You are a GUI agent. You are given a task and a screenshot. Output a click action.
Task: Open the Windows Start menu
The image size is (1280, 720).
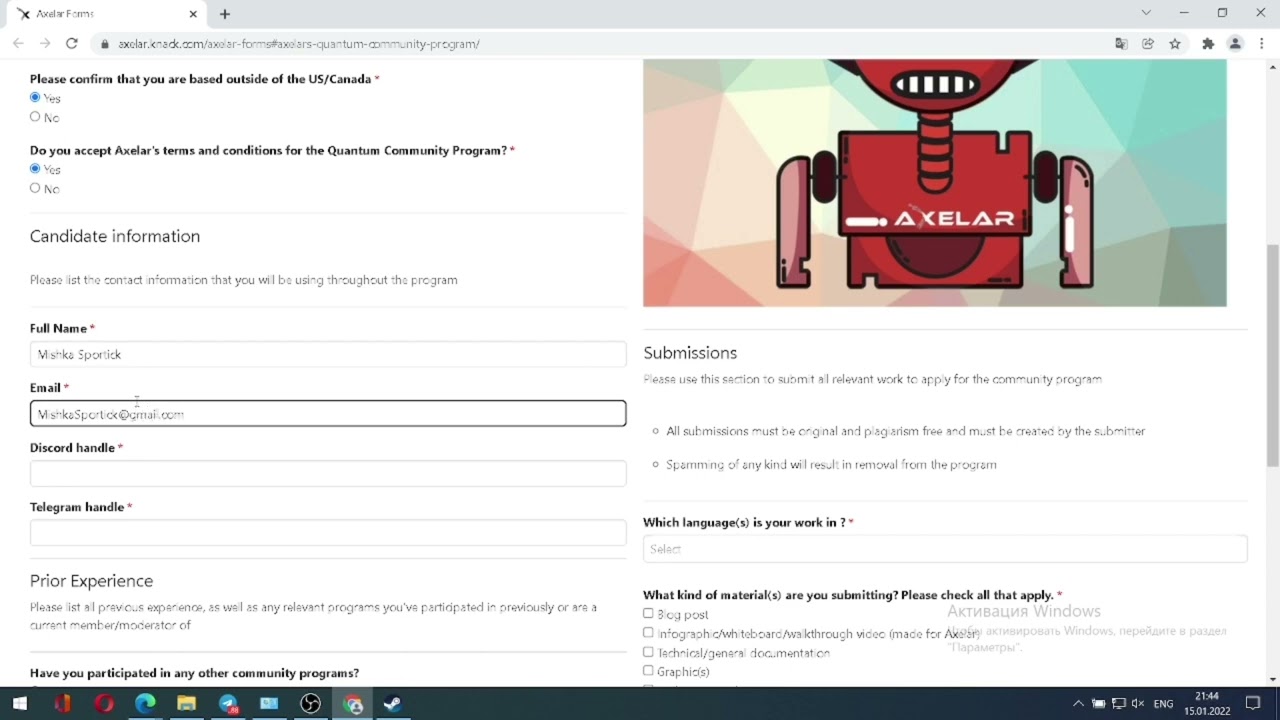[x=20, y=703]
